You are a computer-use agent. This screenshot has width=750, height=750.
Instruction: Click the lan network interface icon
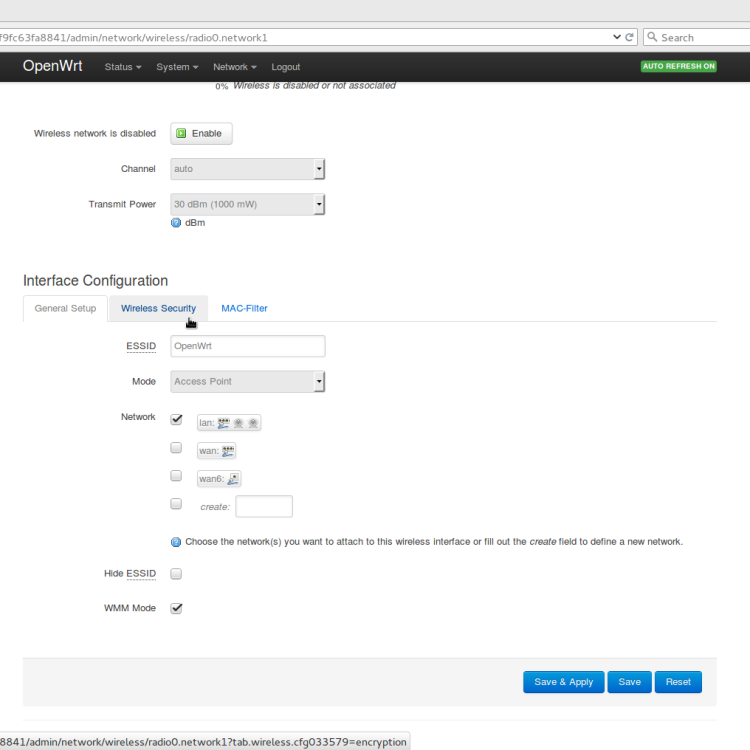click(223, 423)
